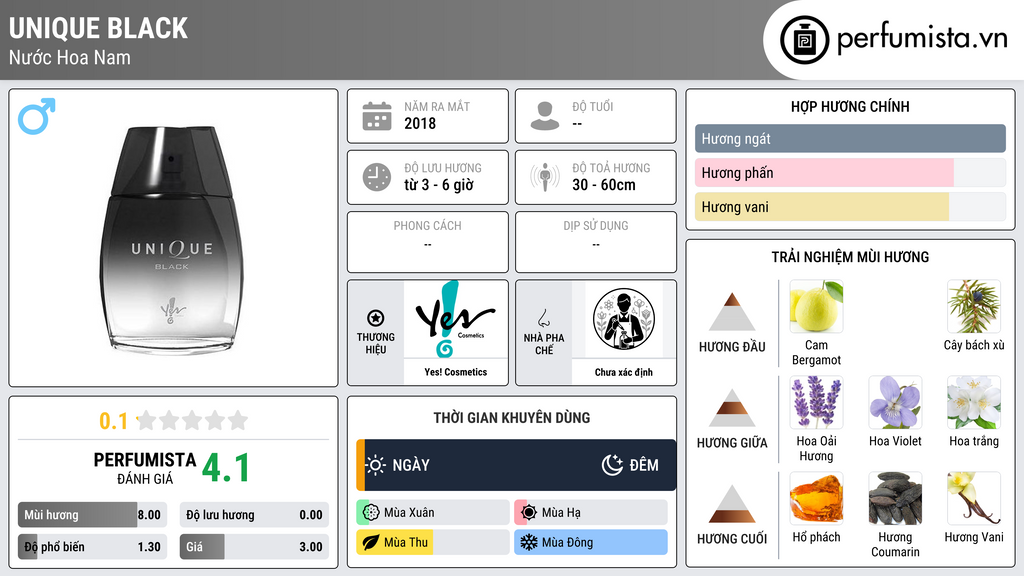Image resolution: width=1024 pixels, height=576 pixels.
Task: Open the Hổ phách amber image
Action: tap(816, 498)
